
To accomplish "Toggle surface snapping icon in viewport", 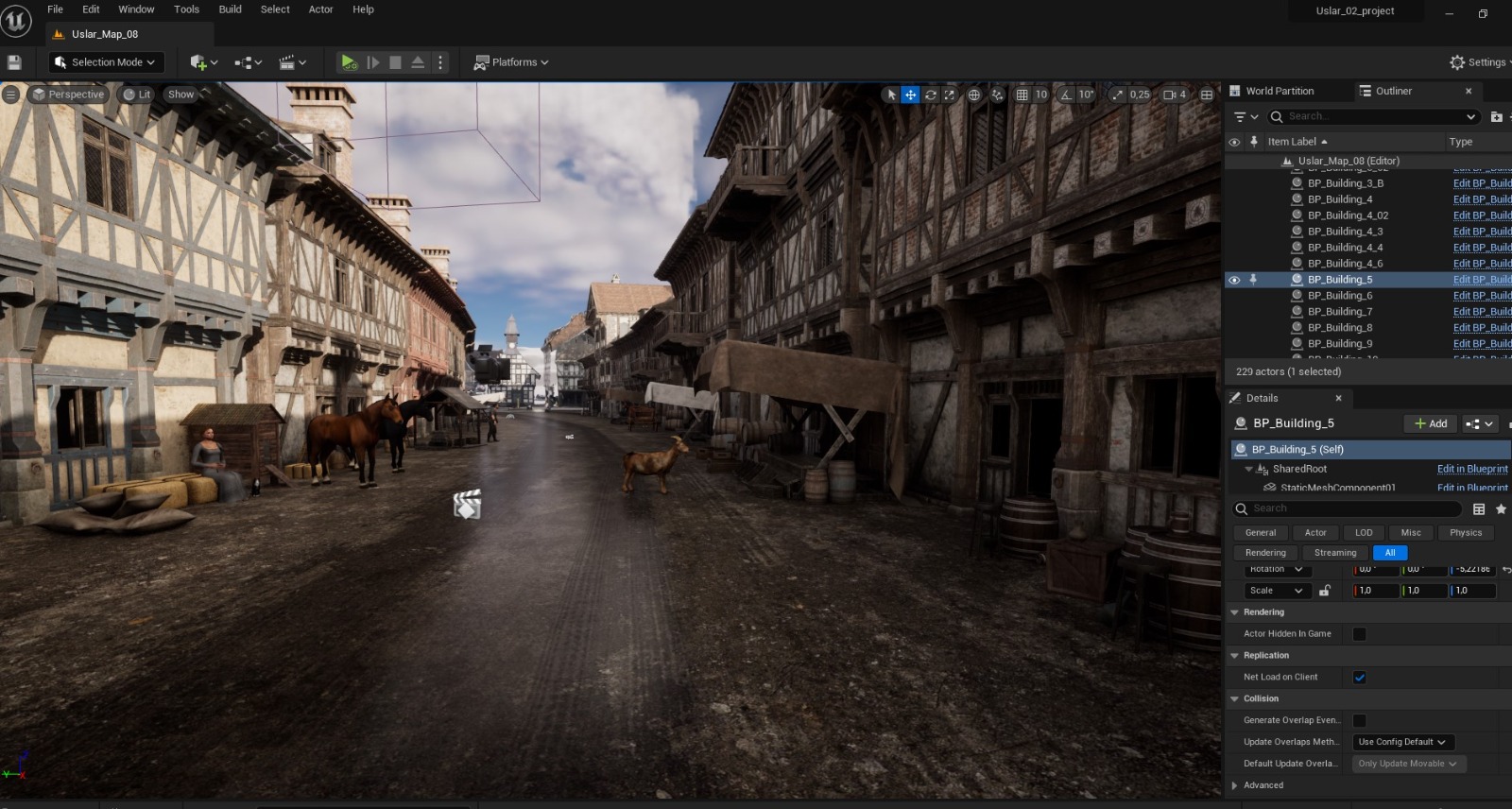I will [x=997, y=95].
